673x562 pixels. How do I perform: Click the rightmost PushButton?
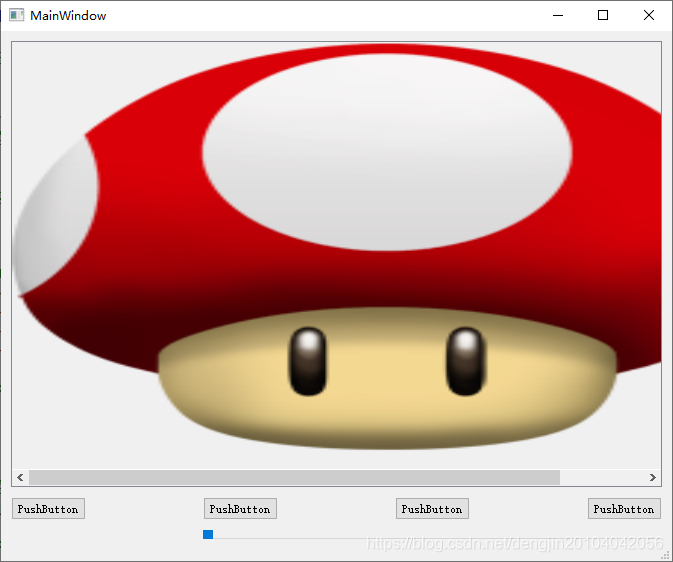click(624, 509)
